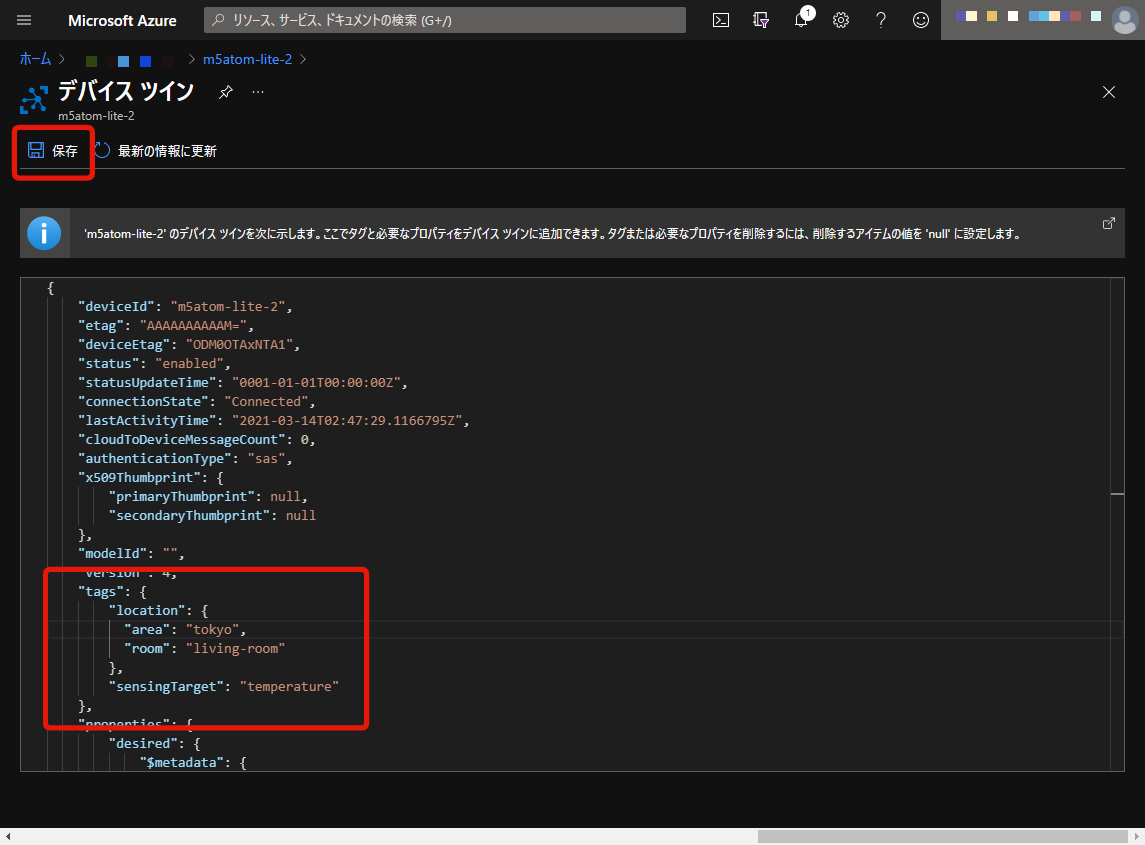The width and height of the screenshot is (1145, 845).
Task: Click the left arrow of the horizontal scrollbar
Action: click(7, 836)
